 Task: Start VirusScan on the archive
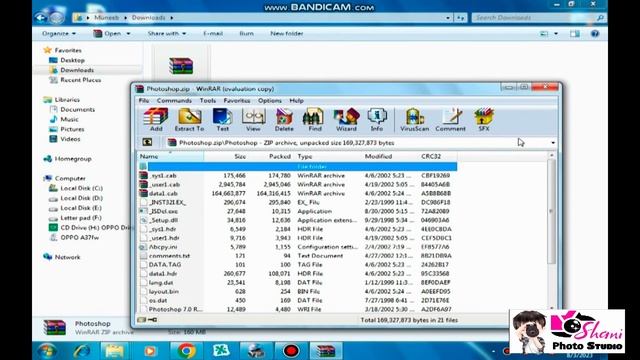tap(414, 120)
